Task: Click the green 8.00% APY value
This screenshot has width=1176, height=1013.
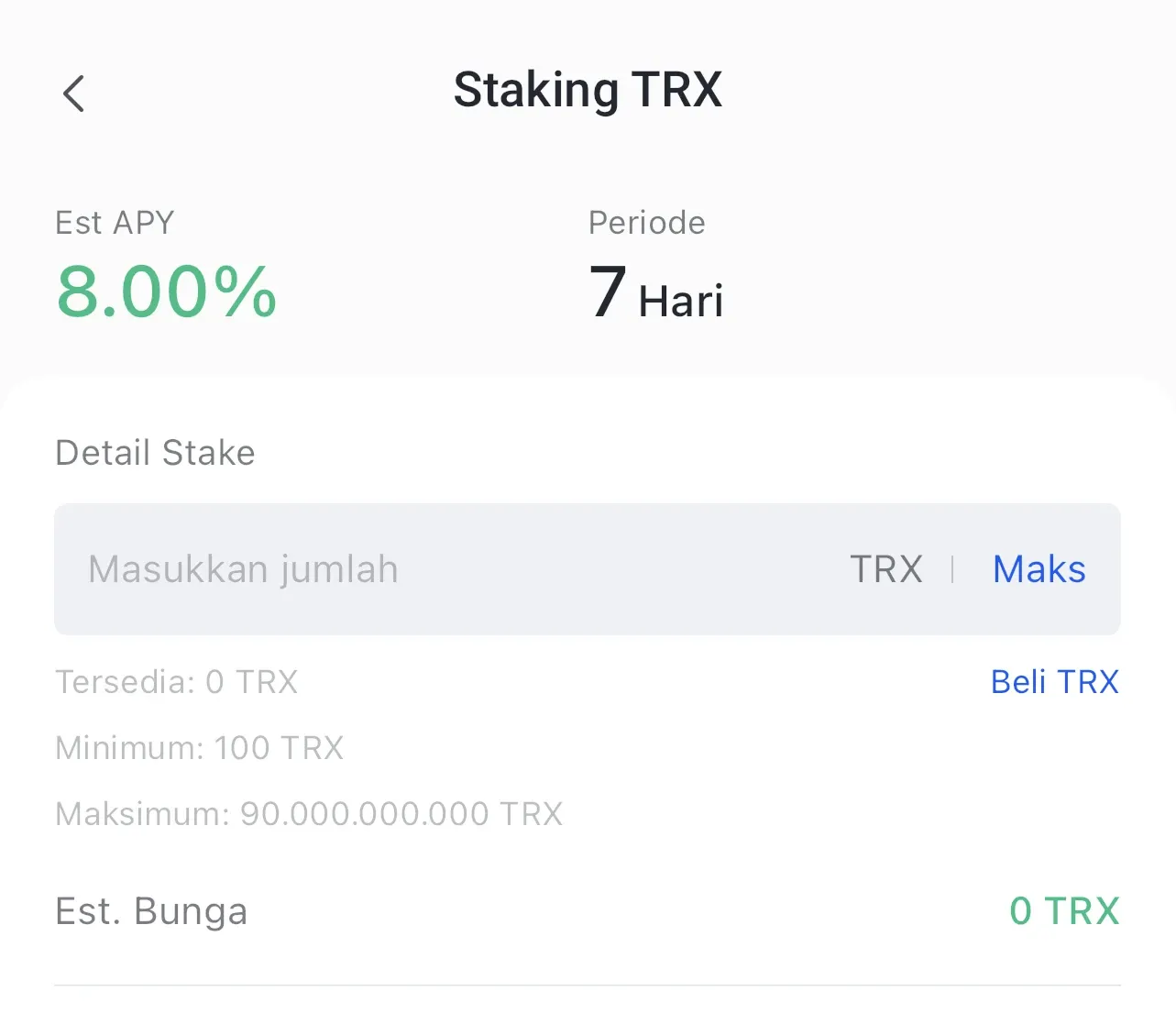Action: click(x=165, y=292)
